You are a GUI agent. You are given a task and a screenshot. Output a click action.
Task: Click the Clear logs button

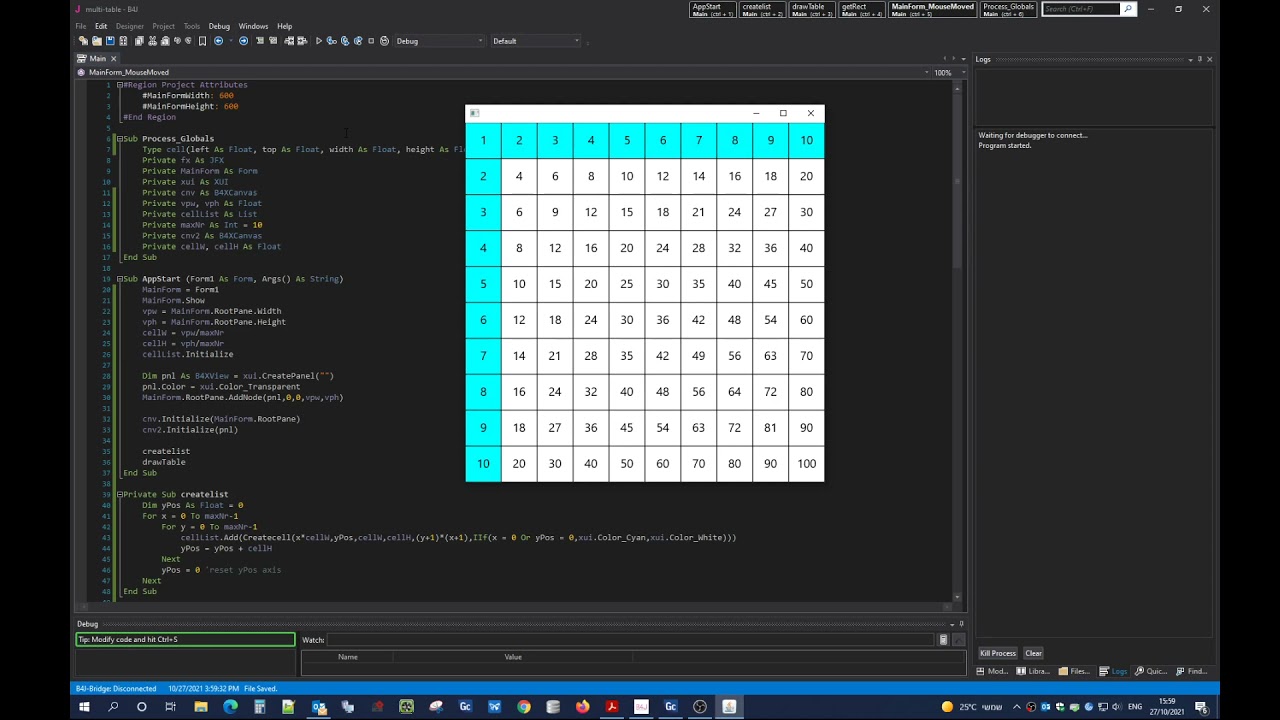[1033, 653]
